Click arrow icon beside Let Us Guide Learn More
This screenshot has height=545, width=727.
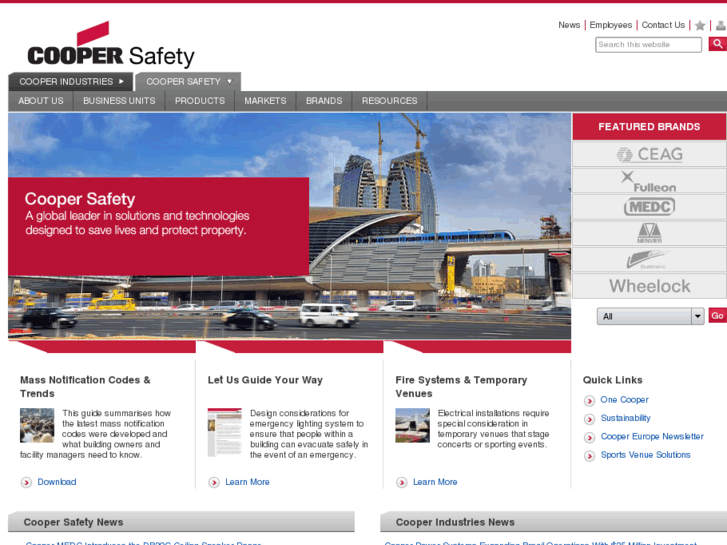tap(214, 482)
